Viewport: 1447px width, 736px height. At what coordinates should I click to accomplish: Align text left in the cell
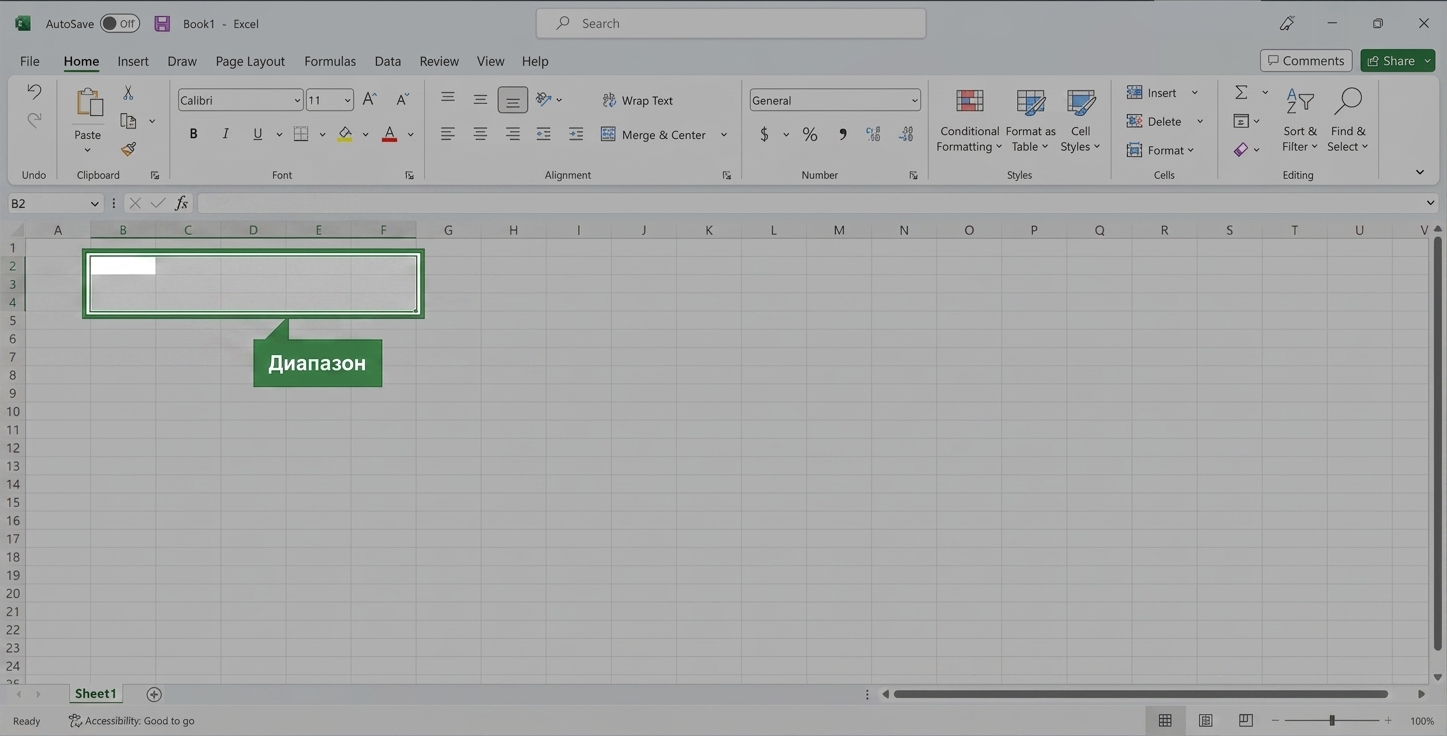click(x=448, y=134)
